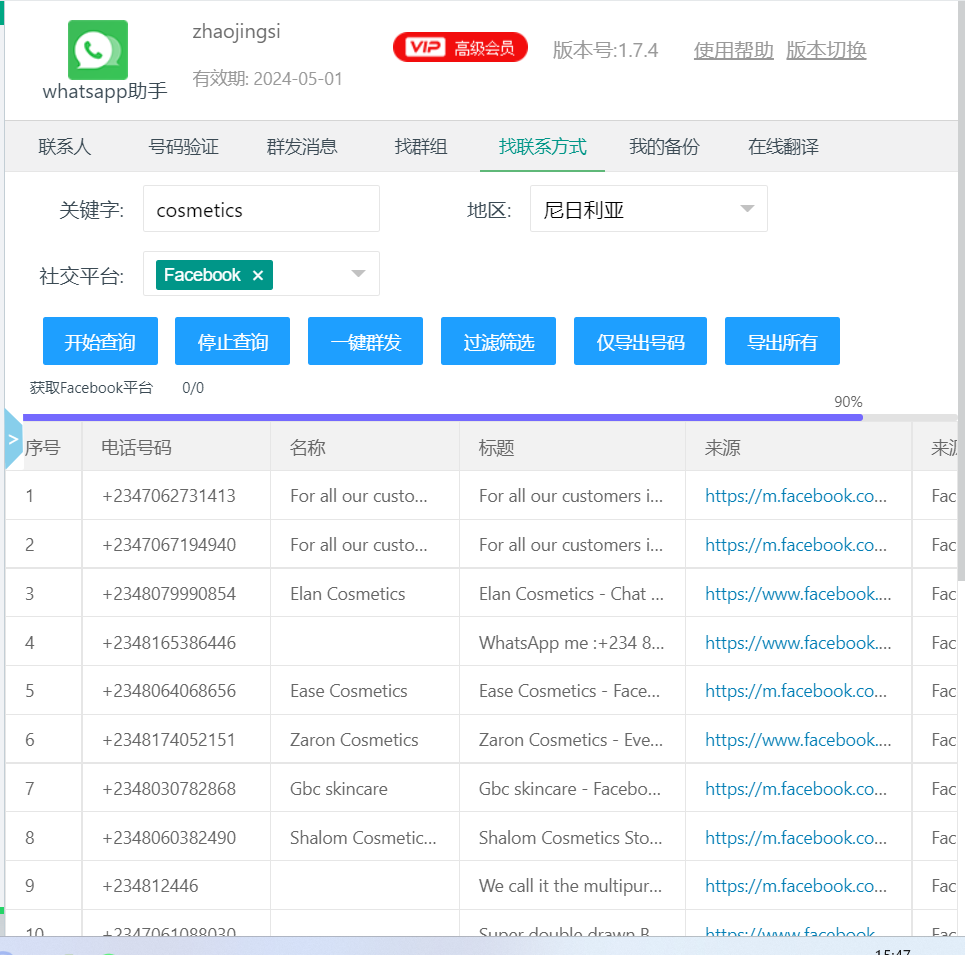Image resolution: width=965 pixels, height=955 pixels.
Task: Open the 社交平台 platform dropdown arrow
Action: coord(358,274)
